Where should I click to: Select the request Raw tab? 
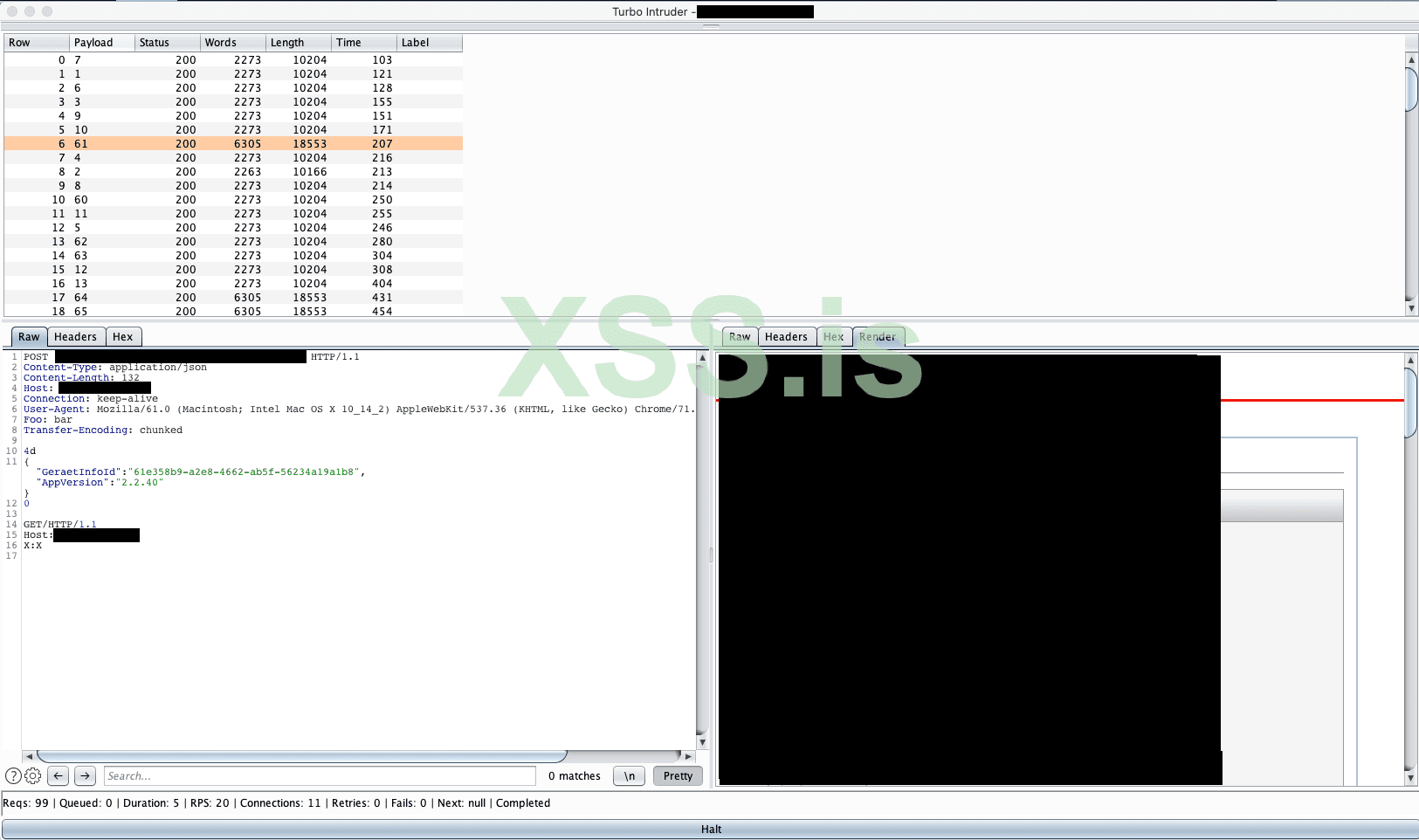point(29,337)
